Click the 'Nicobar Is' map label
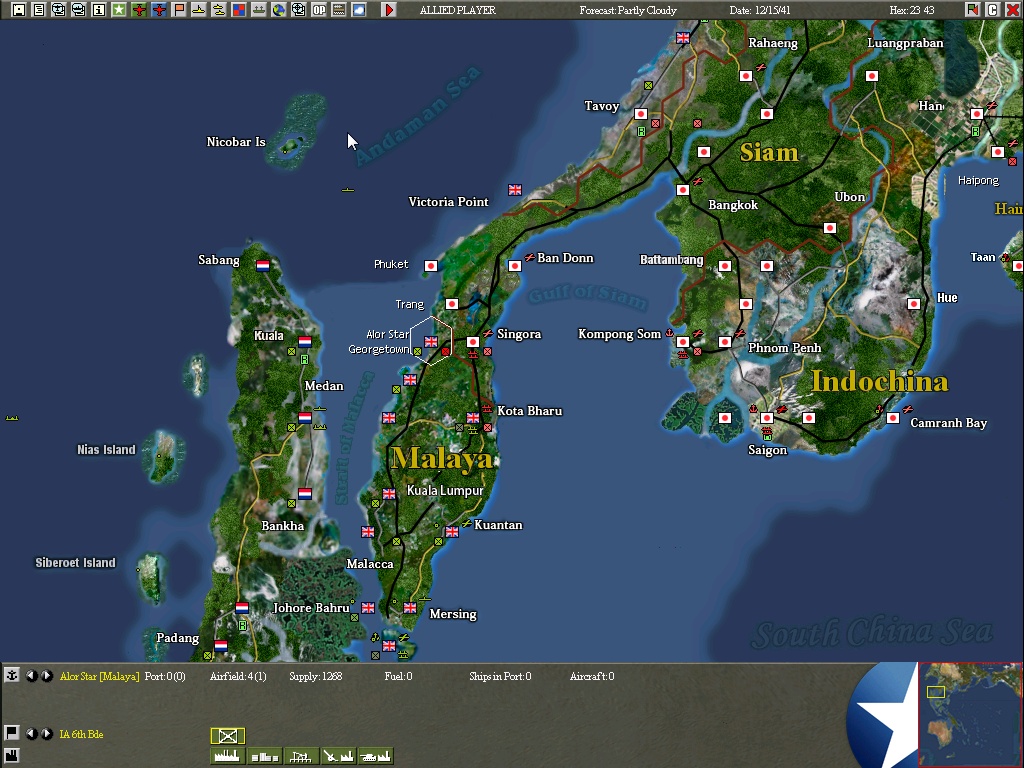This screenshot has width=1024, height=768. [x=236, y=142]
